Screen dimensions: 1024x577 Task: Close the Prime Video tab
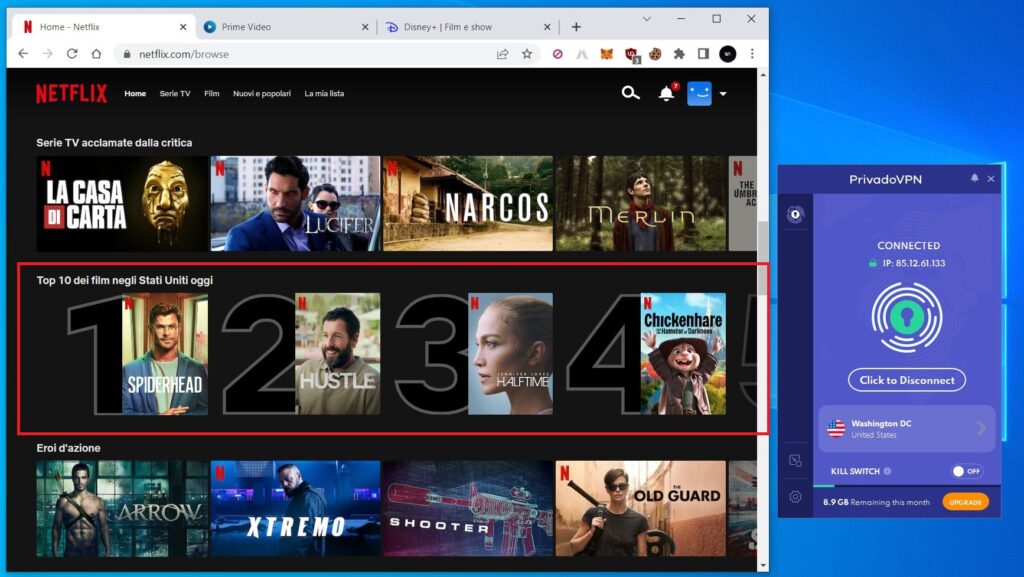[x=365, y=27]
